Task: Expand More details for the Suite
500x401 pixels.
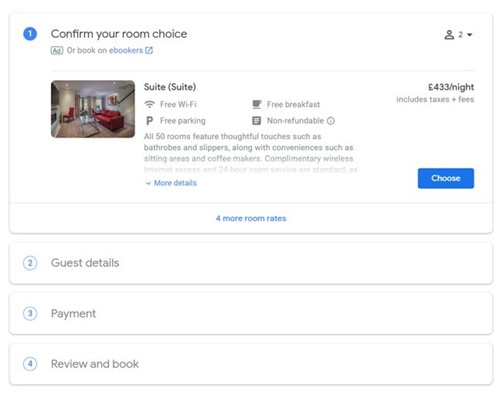Action: pos(171,183)
